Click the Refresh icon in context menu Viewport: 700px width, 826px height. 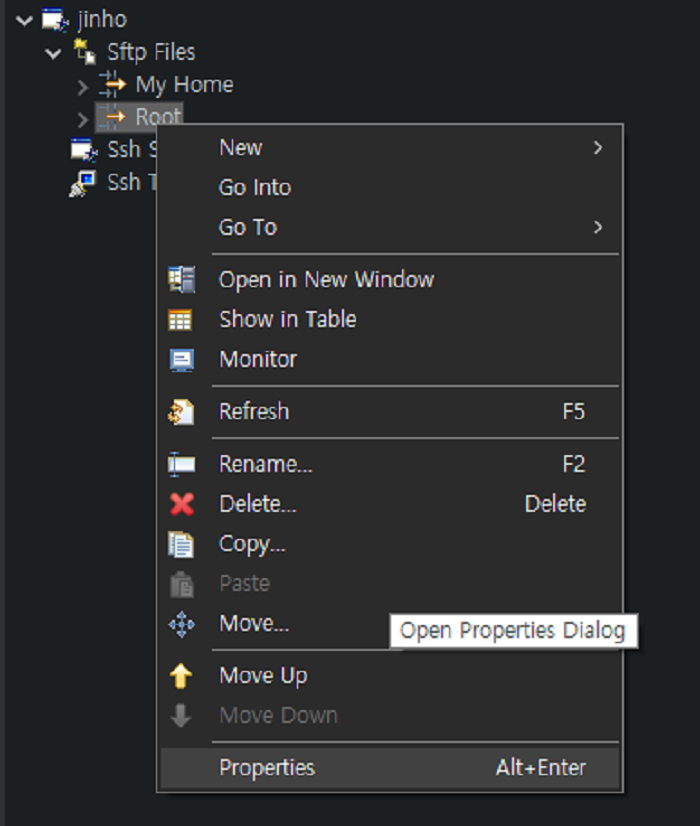[181, 412]
